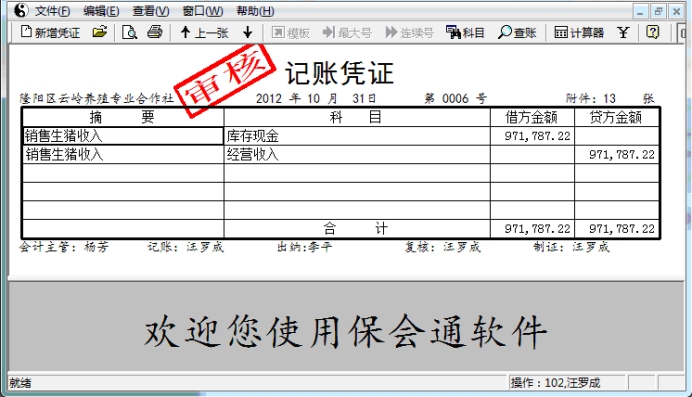
Task: Open voucher via the folder icon
Action: click(100, 32)
